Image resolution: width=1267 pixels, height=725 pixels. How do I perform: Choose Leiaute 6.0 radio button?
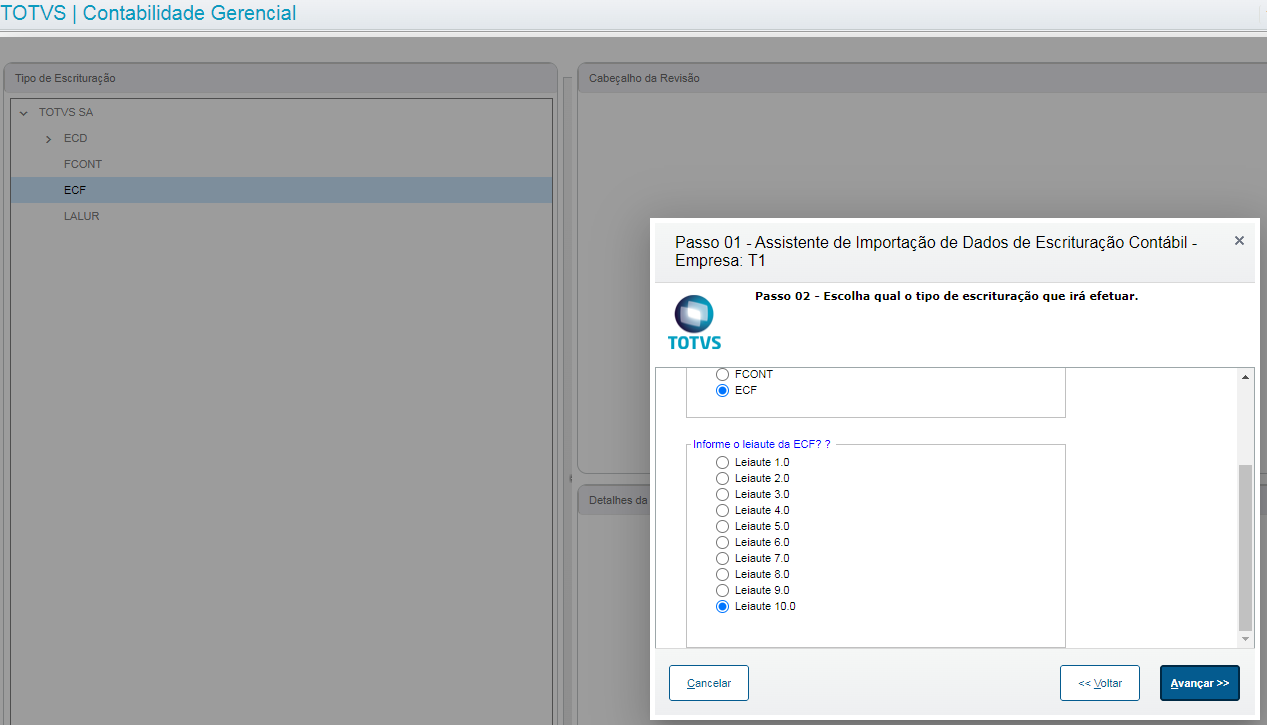point(723,542)
